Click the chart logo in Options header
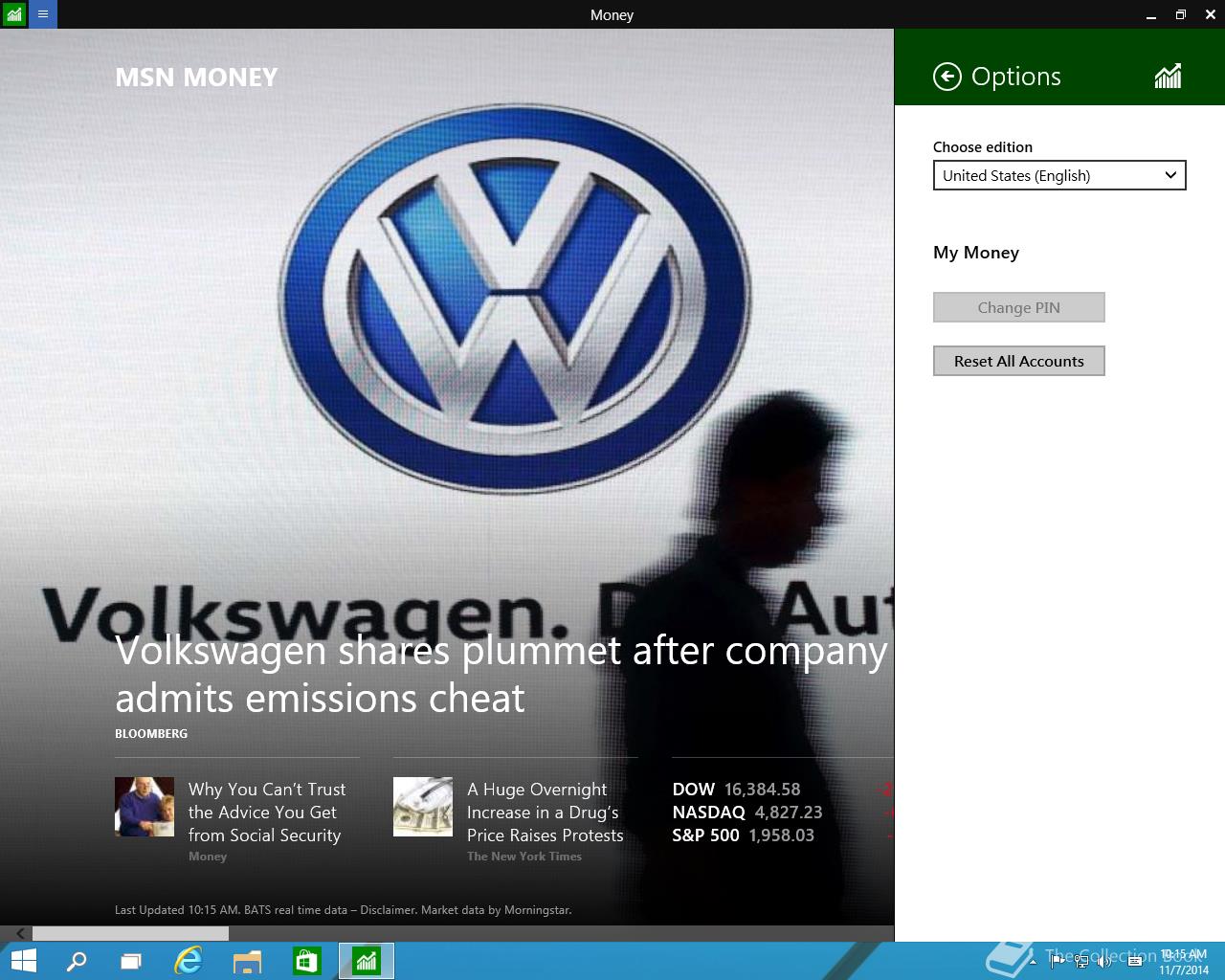Image resolution: width=1225 pixels, height=980 pixels. coord(1168,77)
